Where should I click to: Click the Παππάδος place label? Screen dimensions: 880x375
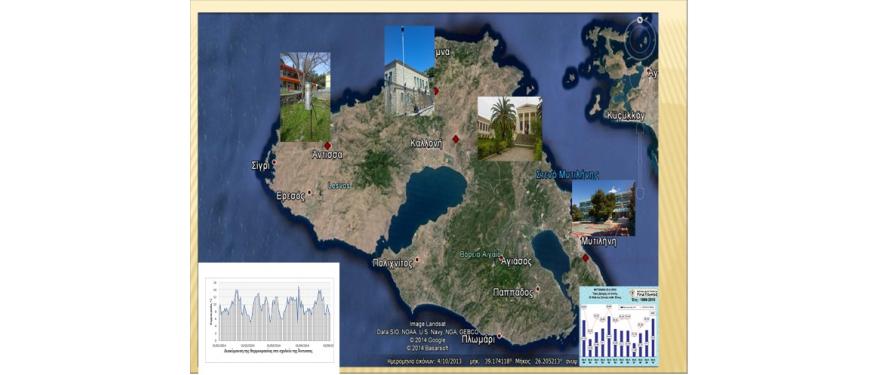tap(513, 292)
